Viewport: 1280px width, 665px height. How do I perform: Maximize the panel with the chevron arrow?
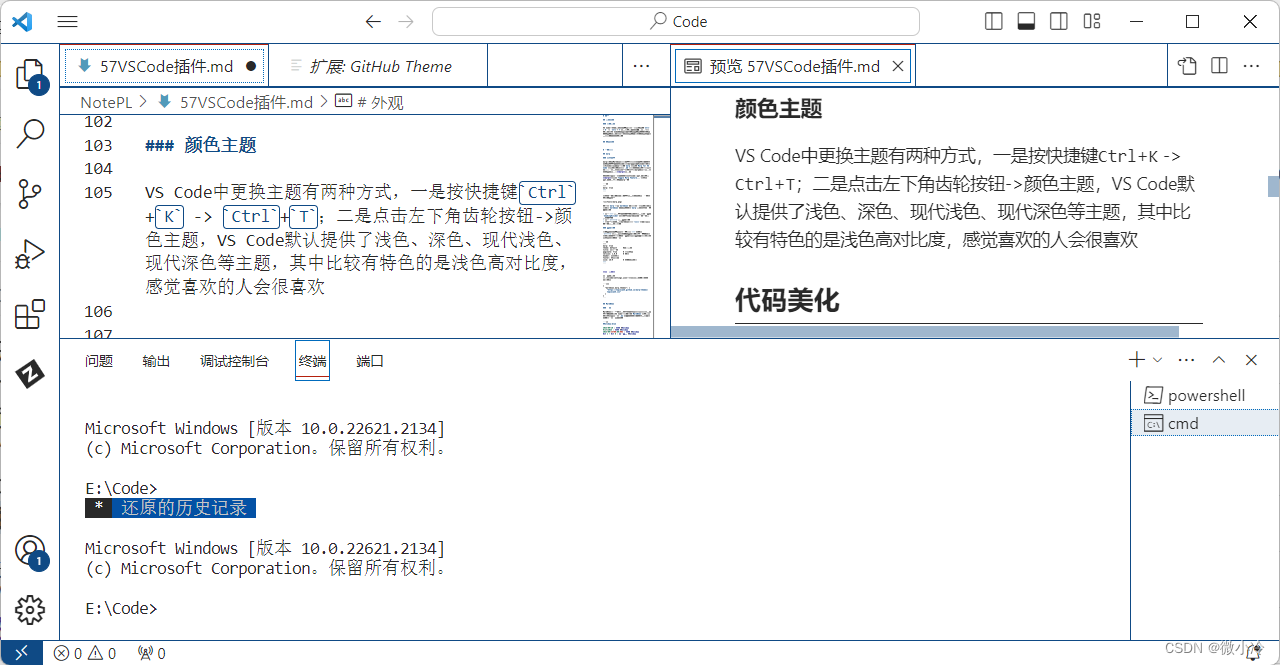click(1218, 359)
